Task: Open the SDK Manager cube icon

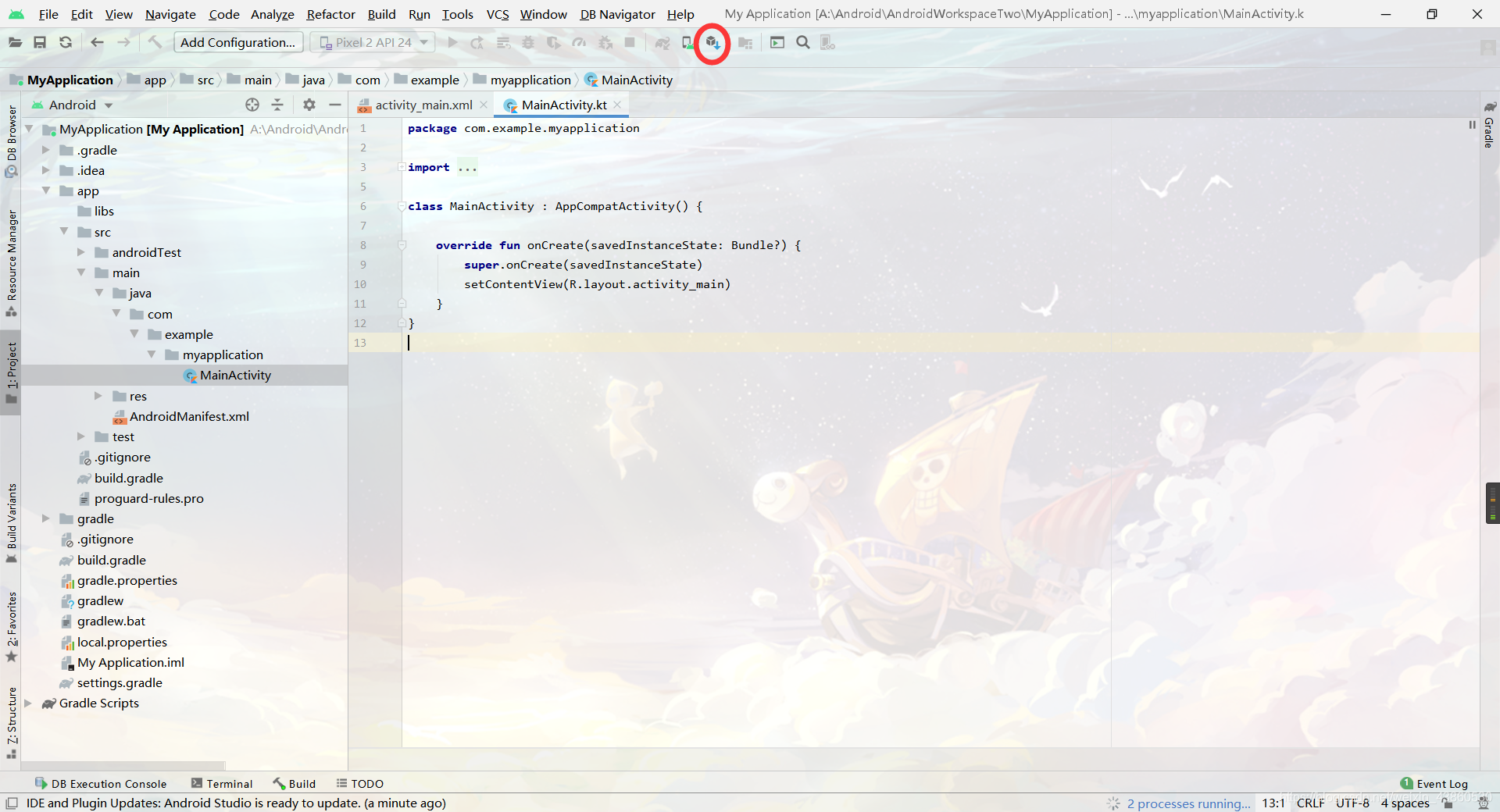Action: click(712, 42)
